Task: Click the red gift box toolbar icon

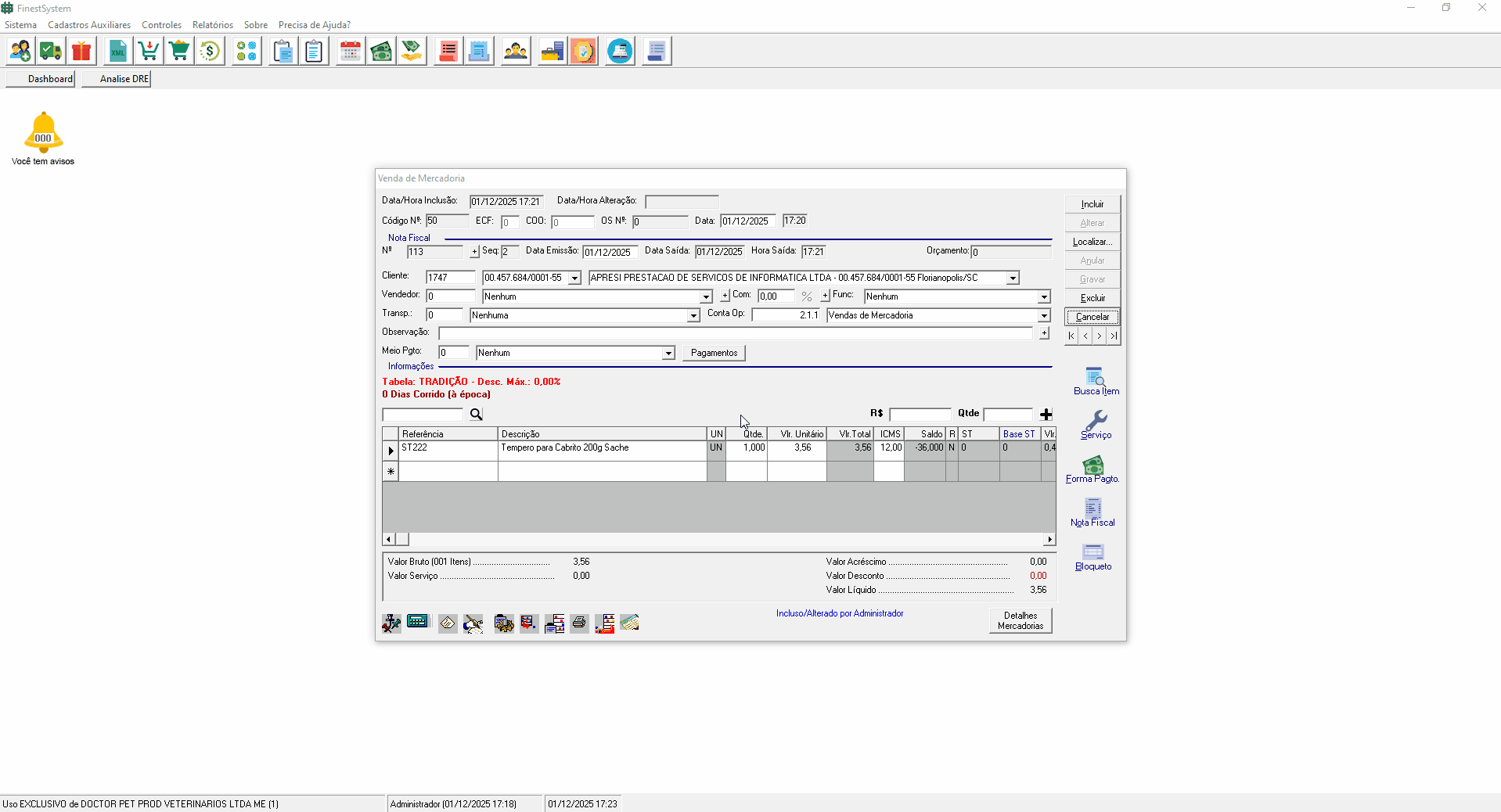Action: point(81,52)
